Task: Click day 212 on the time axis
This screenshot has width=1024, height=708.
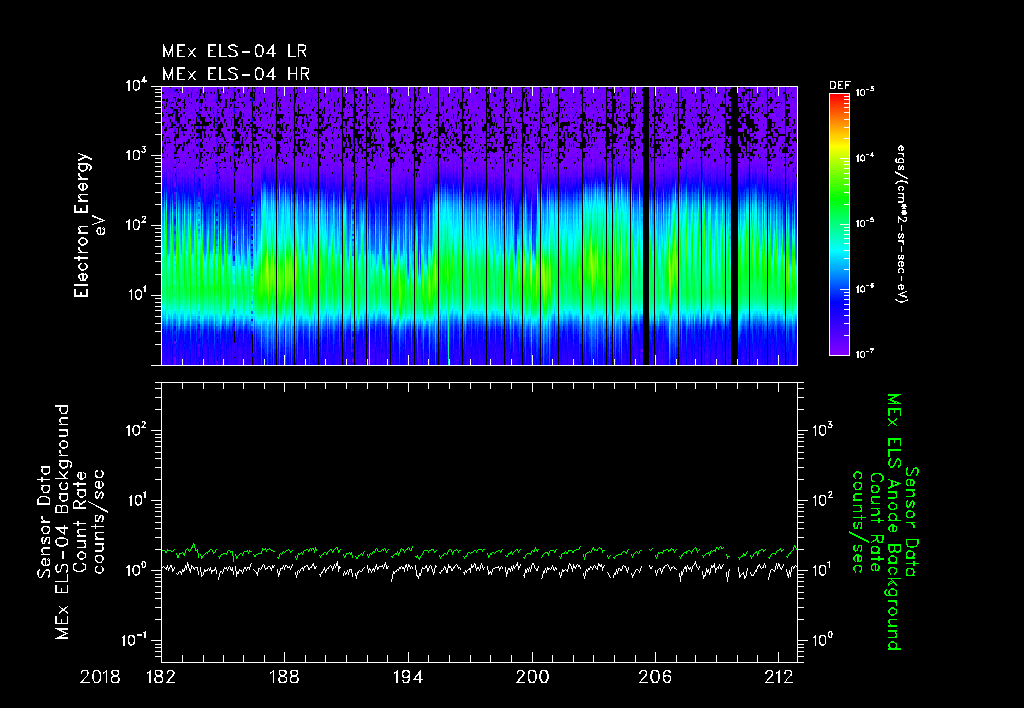Action: click(x=778, y=677)
